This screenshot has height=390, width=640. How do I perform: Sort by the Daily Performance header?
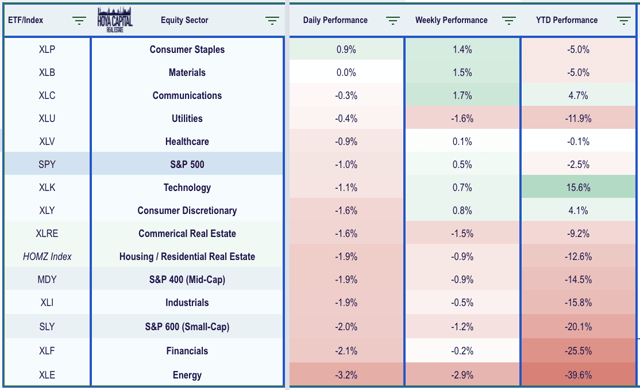click(335, 20)
